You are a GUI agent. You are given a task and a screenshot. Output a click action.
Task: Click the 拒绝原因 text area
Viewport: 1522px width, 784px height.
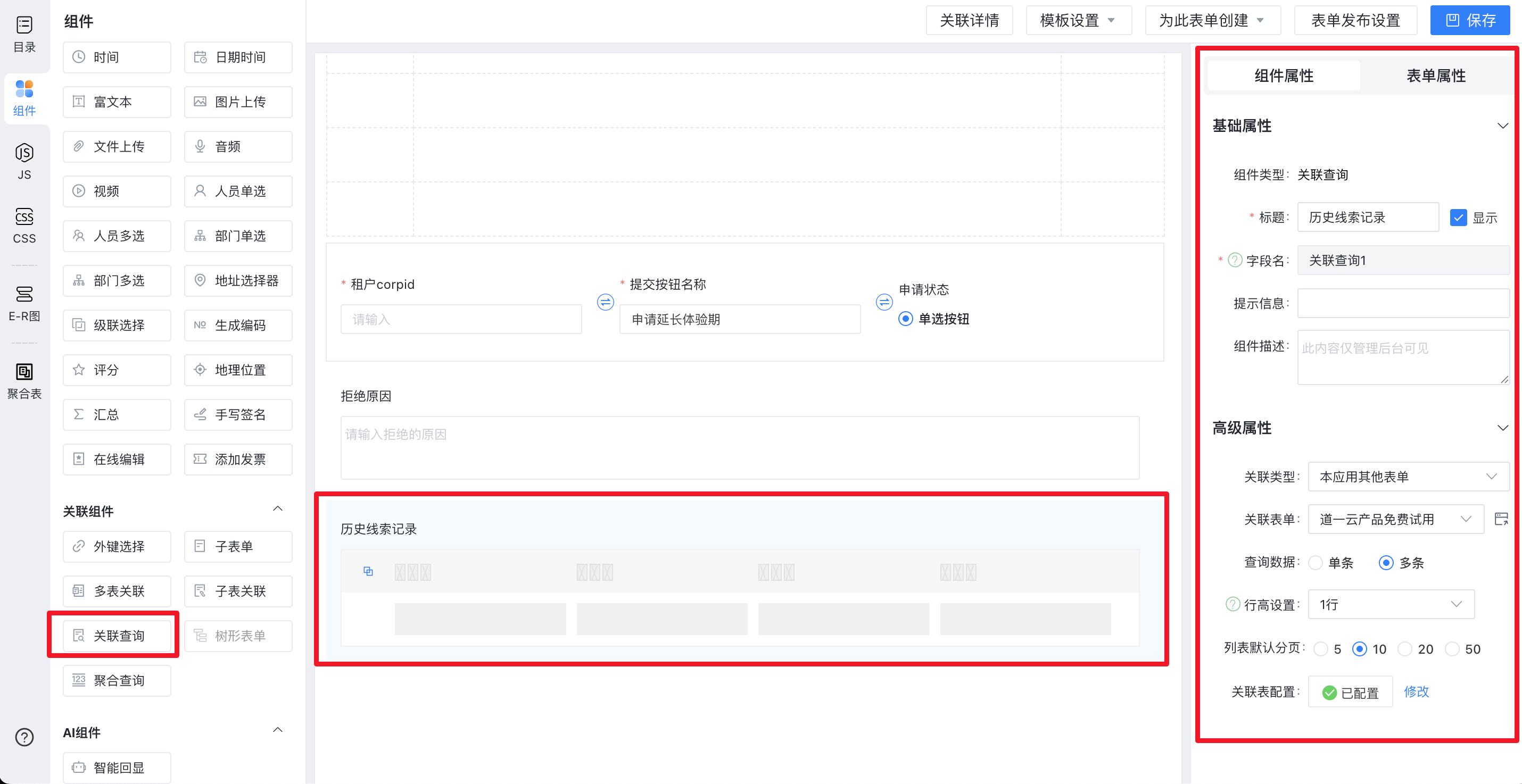(739, 447)
